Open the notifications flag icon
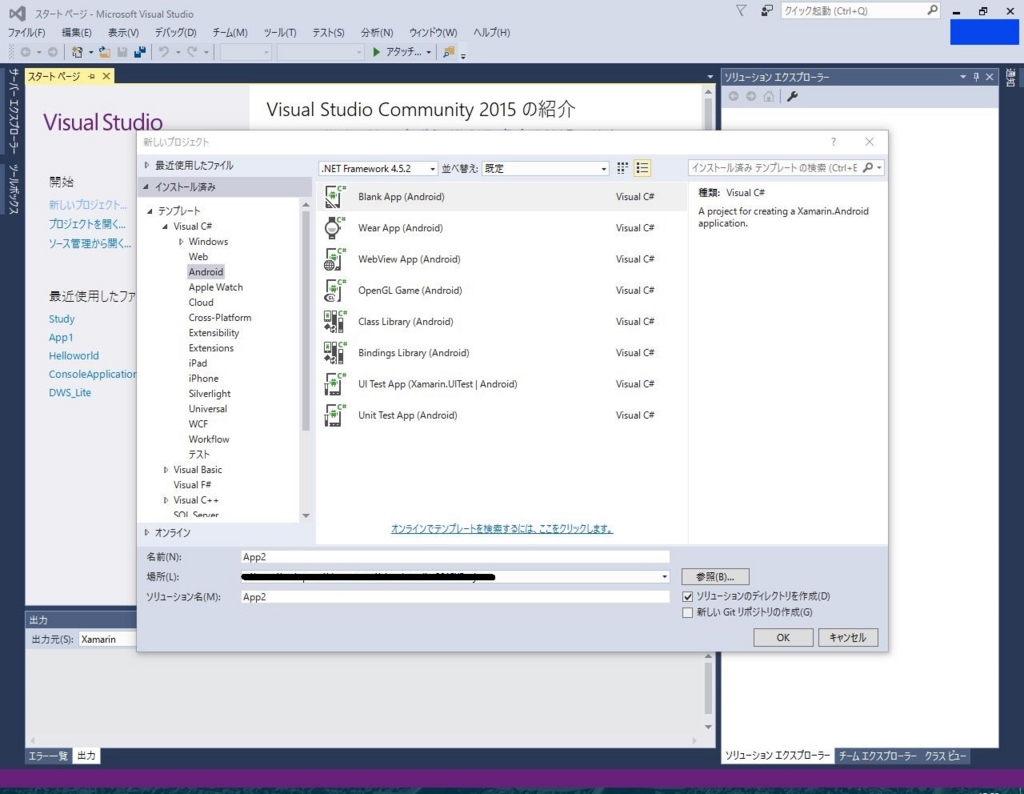 coord(741,10)
